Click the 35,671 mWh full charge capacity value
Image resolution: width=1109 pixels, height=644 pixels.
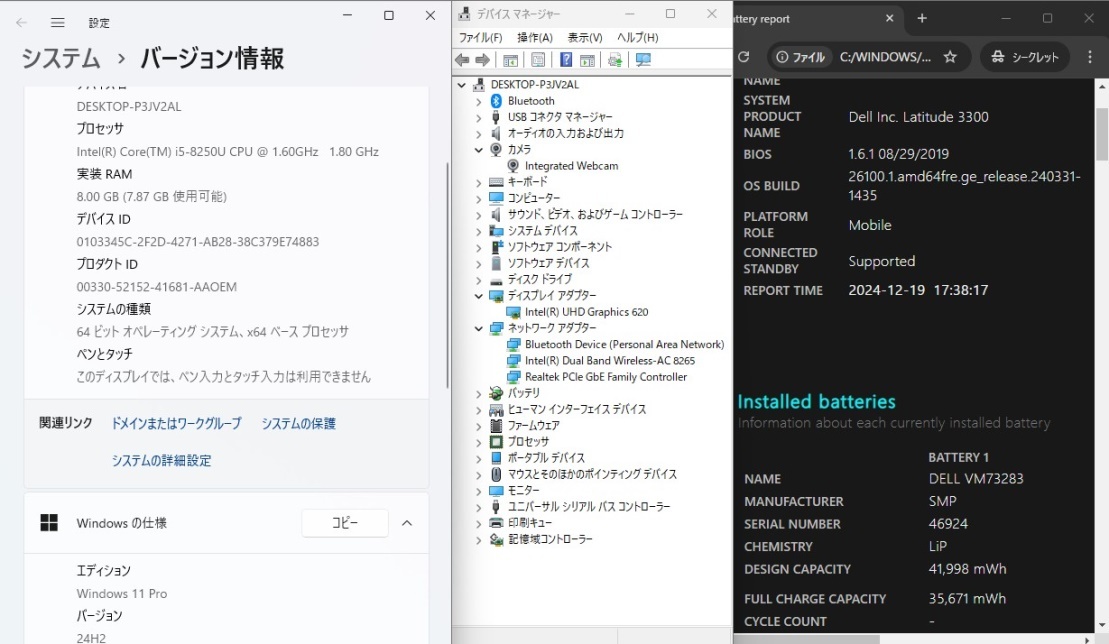tap(967, 599)
